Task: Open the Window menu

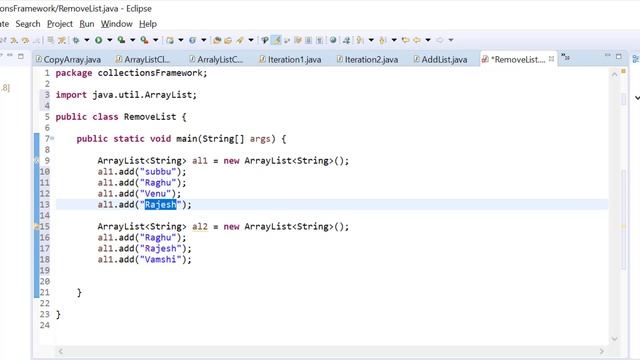Action: coord(116,24)
